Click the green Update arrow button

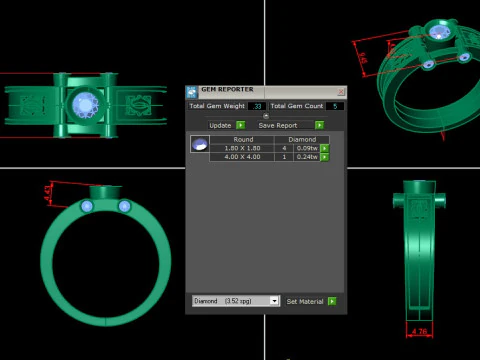tap(240, 125)
